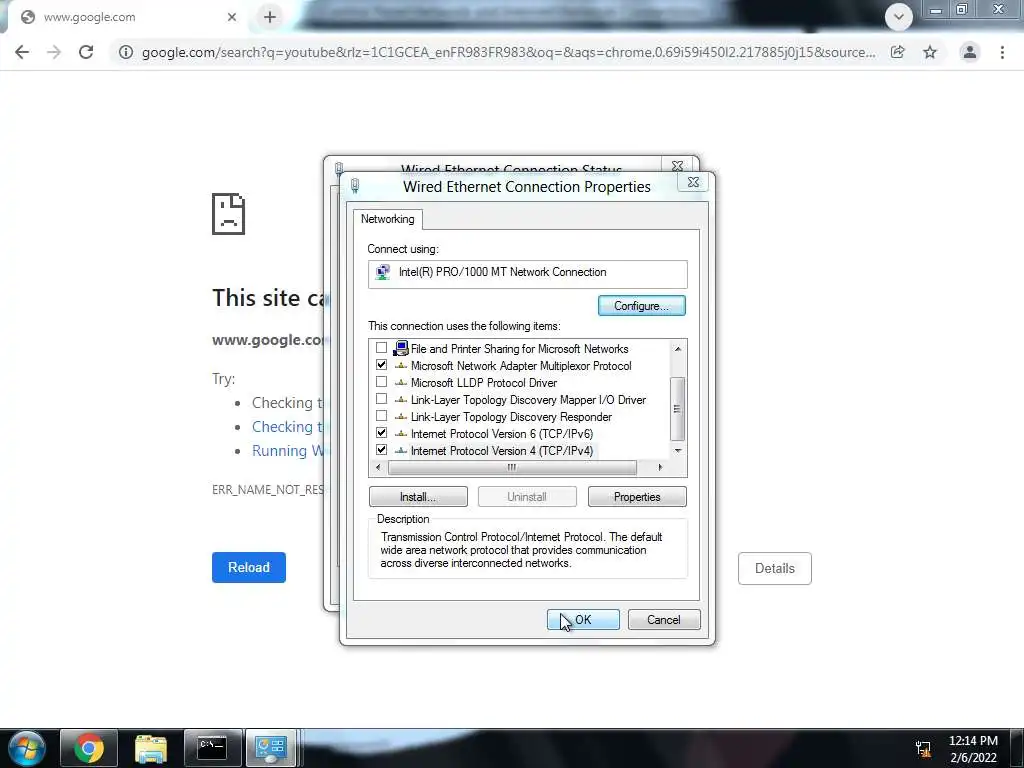Enable Microsoft LLDP Protocol Driver checkbox
Viewport: 1024px width, 768px height.
[x=381, y=382]
